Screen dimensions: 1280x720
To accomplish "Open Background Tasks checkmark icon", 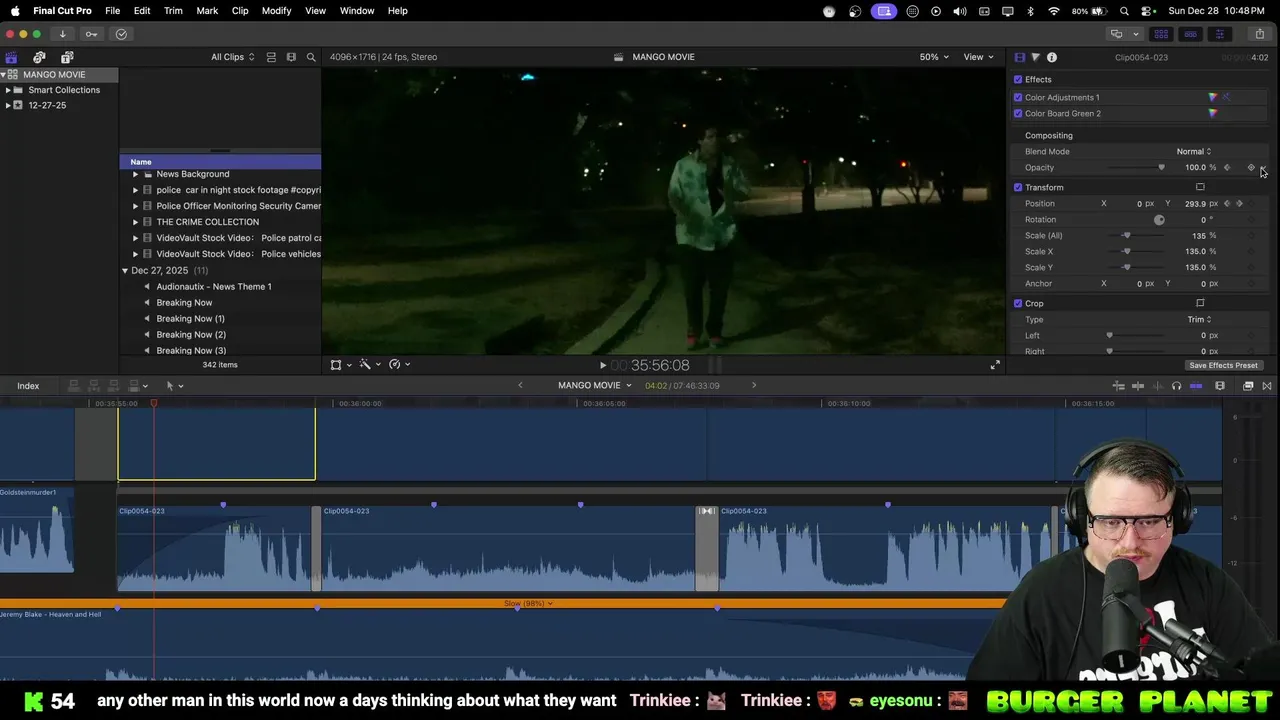I will point(121,34).
